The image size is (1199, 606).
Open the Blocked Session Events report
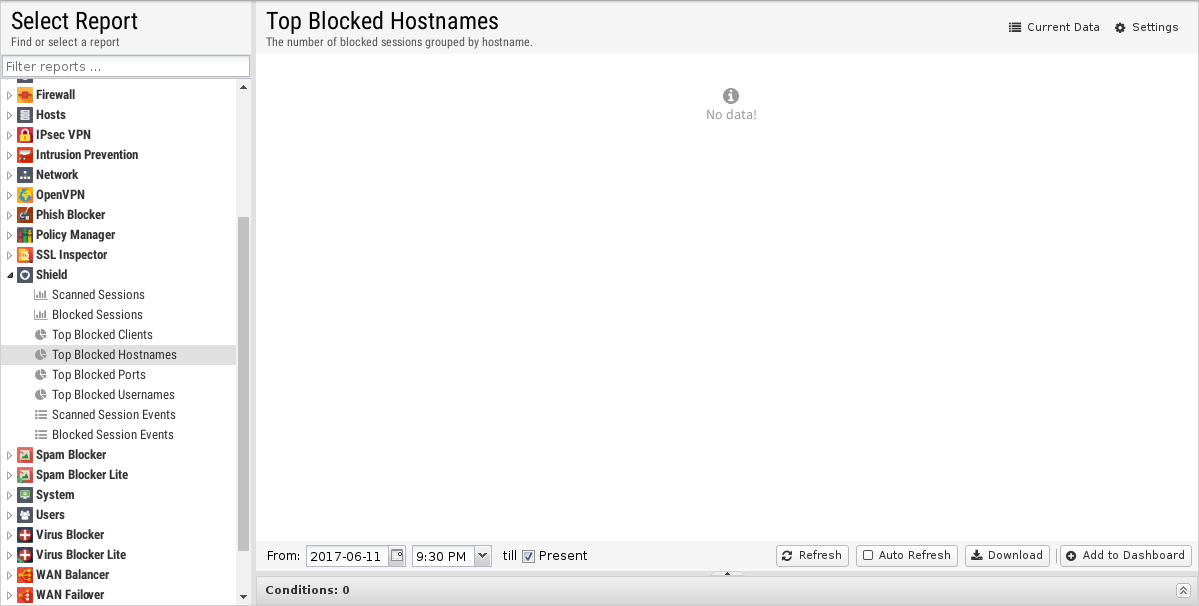point(112,435)
